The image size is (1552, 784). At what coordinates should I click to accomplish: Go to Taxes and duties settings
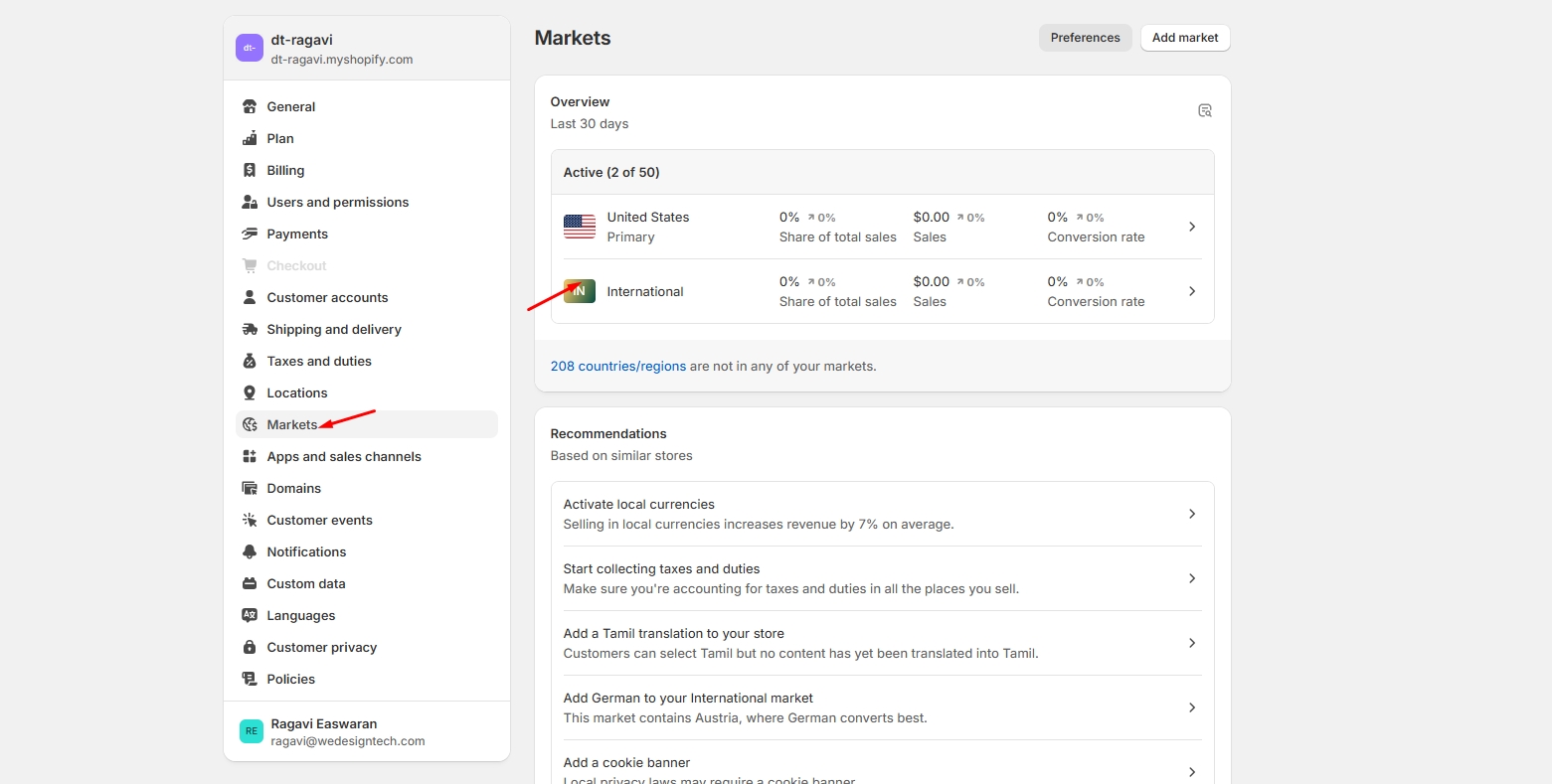(319, 362)
